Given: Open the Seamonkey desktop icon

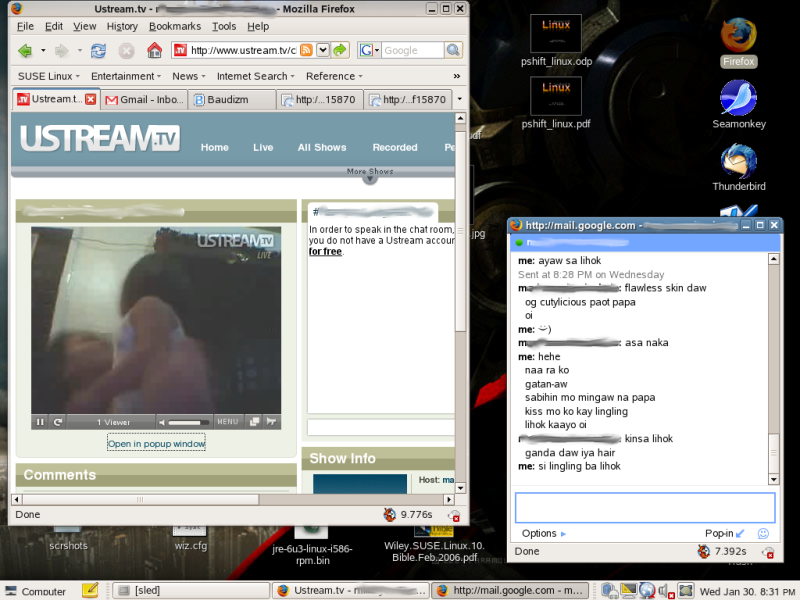Looking at the screenshot, I should point(738,99).
